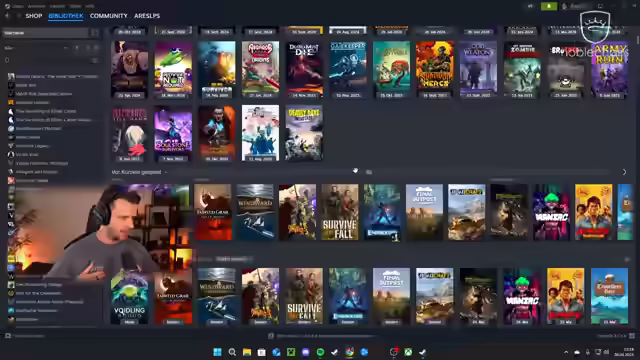640x360 pixels.
Task: Click the microphone tray icon
Action: (x=587, y=352)
